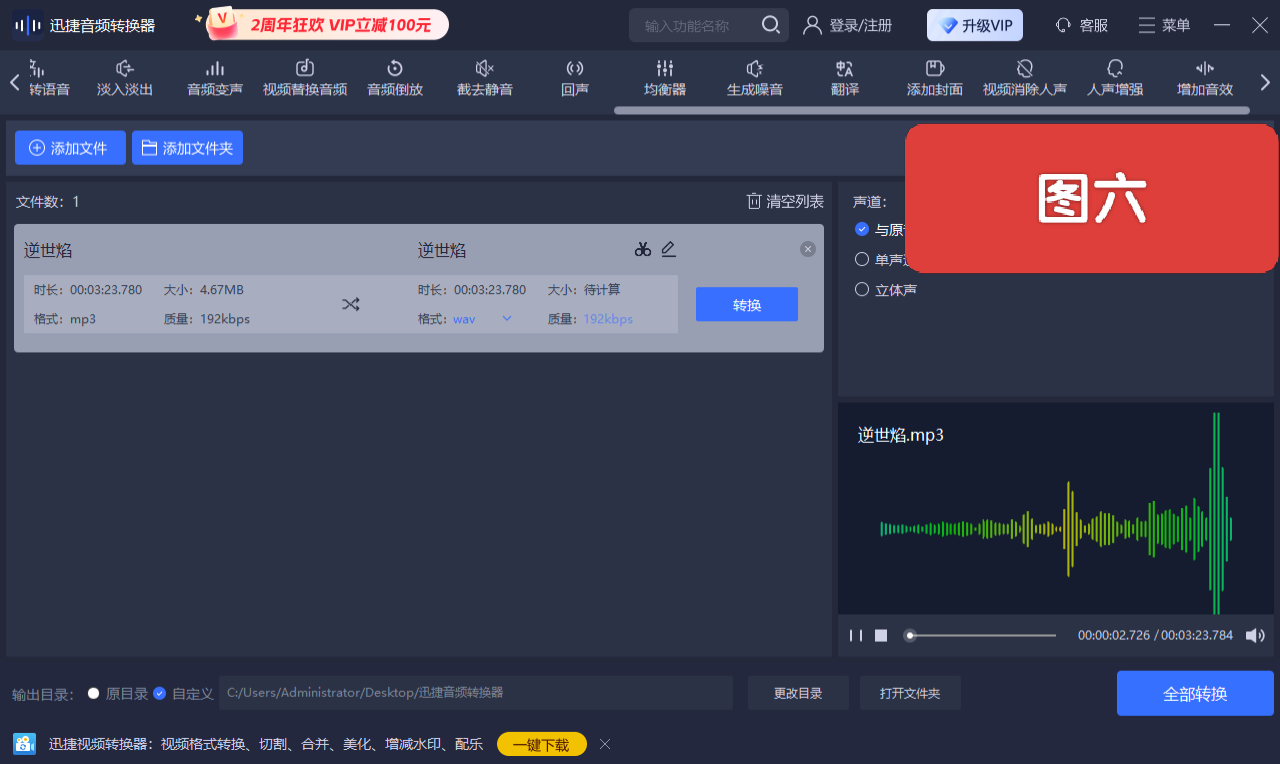The height and width of the screenshot is (764, 1280).
Task: Open the 添加封面 add cover tool
Action: tap(934, 77)
